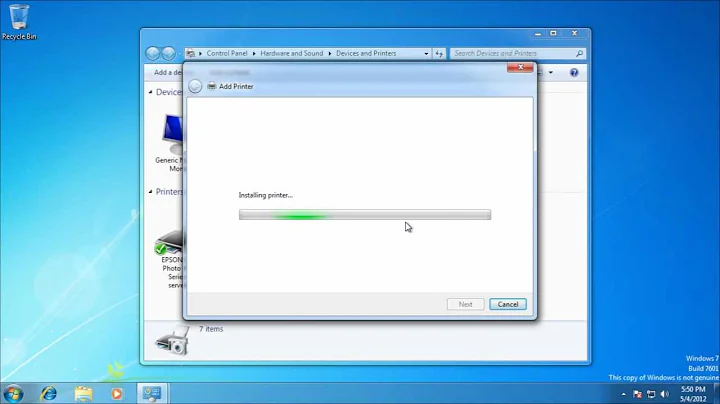Image resolution: width=720 pixels, height=404 pixels.
Task: Click the details pane printer and camera icon
Action: (x=172, y=341)
